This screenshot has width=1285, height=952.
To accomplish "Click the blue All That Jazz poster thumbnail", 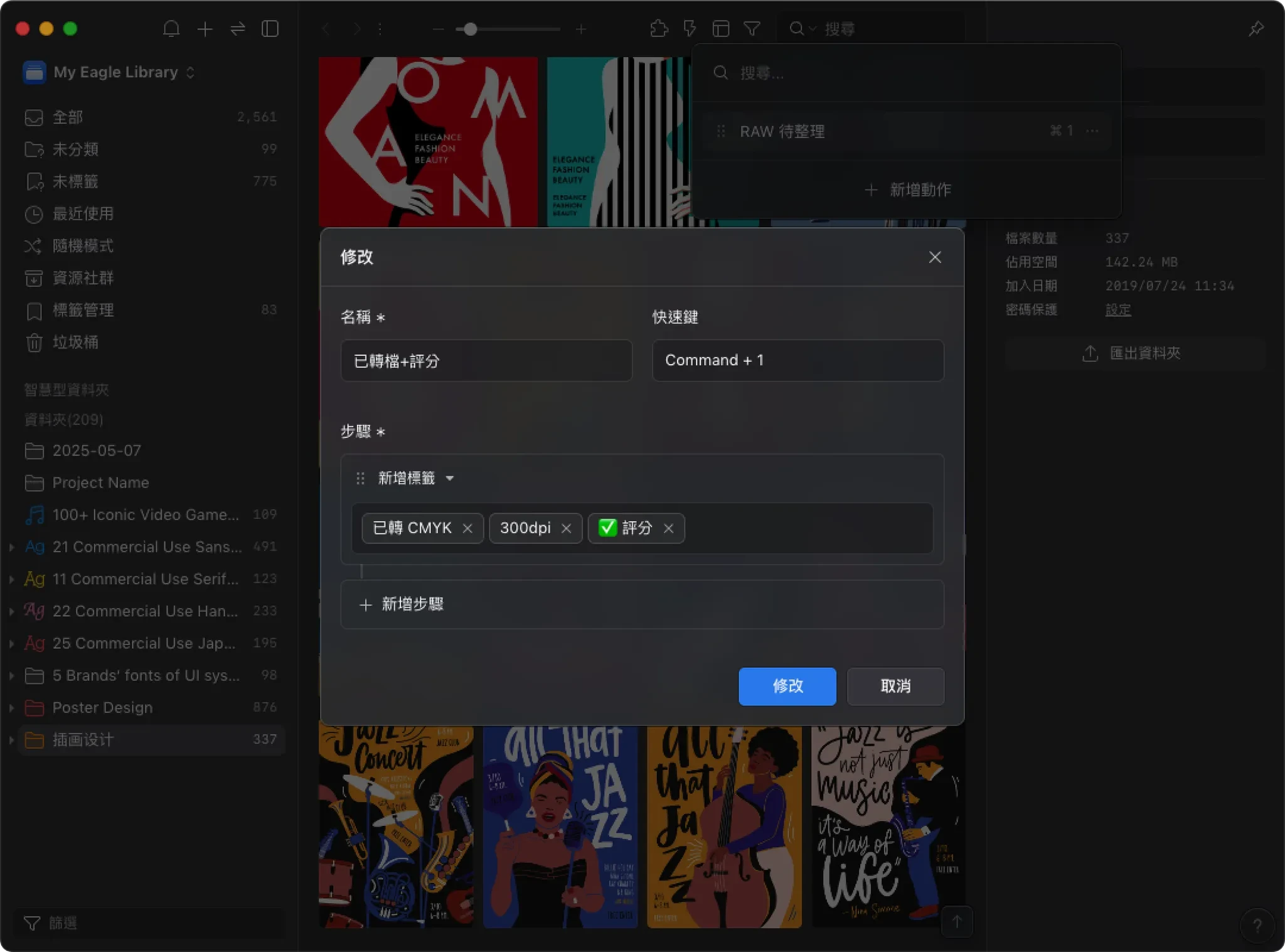I will pos(560,826).
